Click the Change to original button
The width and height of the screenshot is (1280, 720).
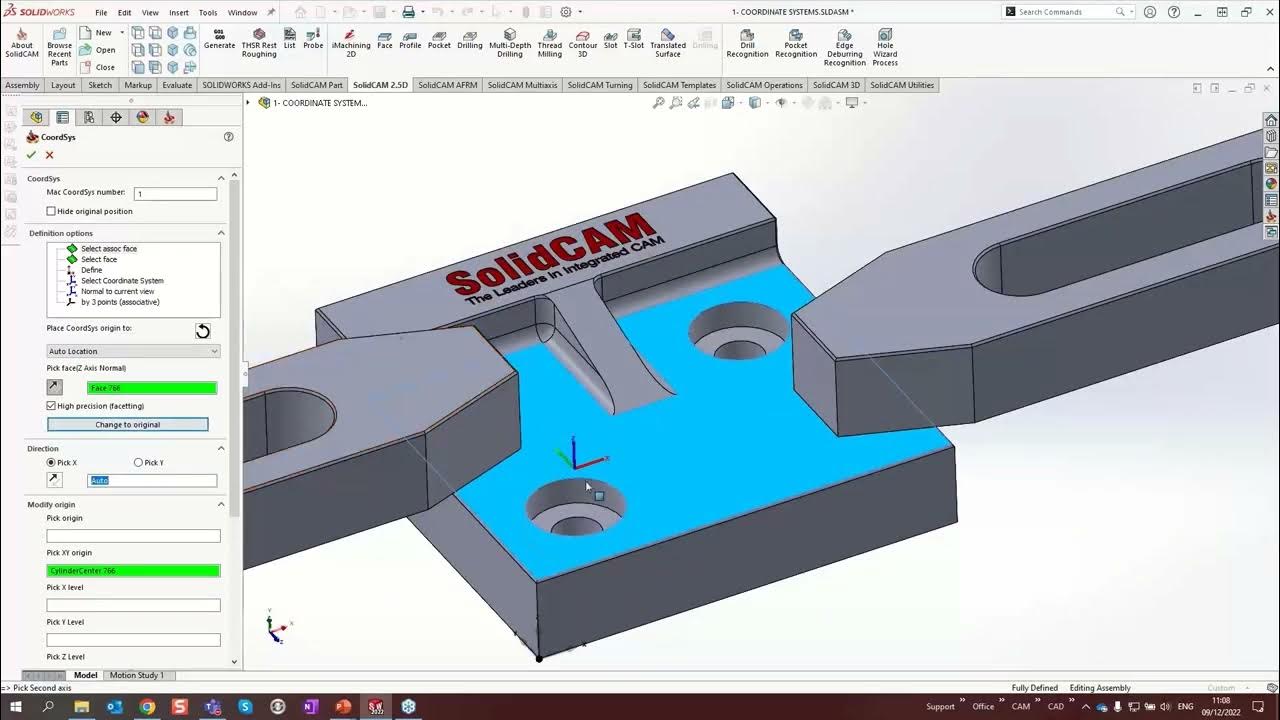pyautogui.click(x=128, y=425)
